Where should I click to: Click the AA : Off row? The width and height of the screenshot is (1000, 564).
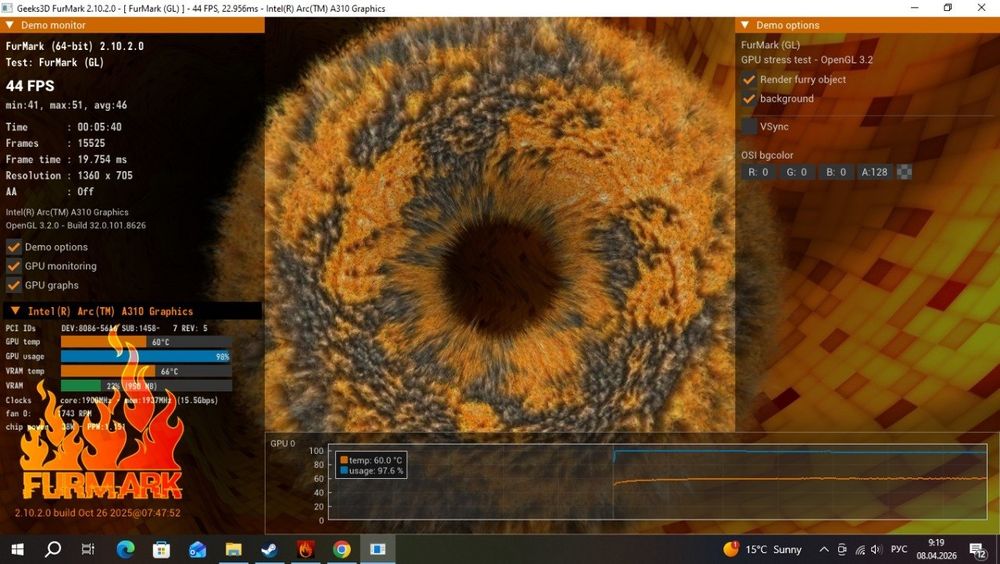pyautogui.click(x=50, y=191)
